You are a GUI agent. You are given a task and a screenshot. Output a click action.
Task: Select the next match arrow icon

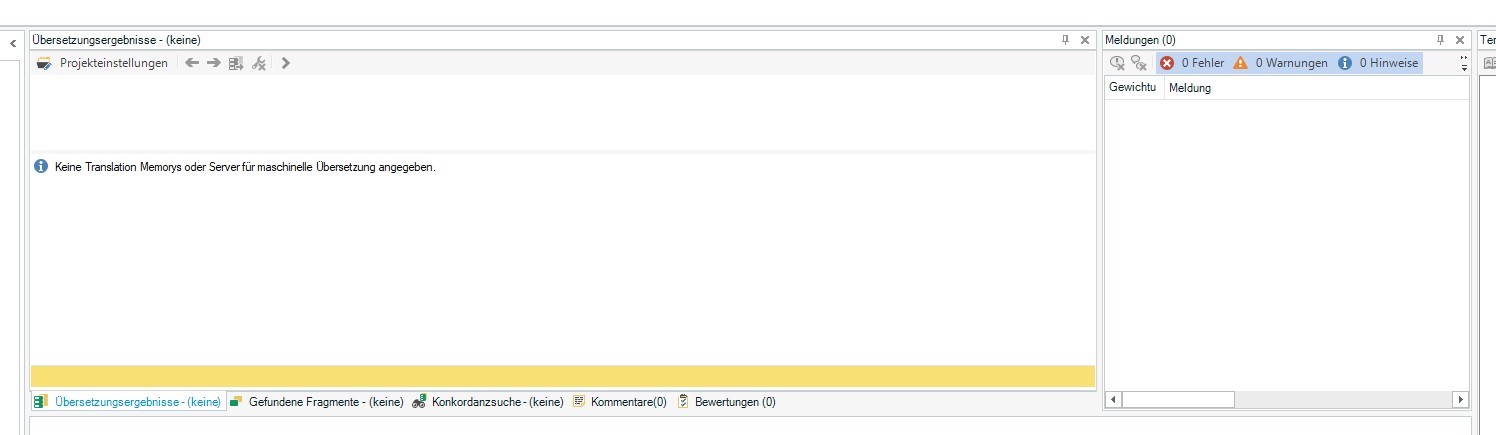coord(213,63)
